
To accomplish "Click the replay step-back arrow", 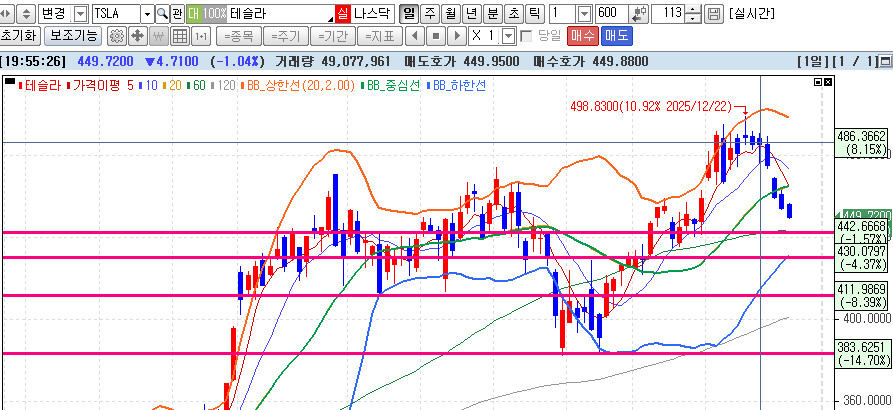I will coord(415,36).
